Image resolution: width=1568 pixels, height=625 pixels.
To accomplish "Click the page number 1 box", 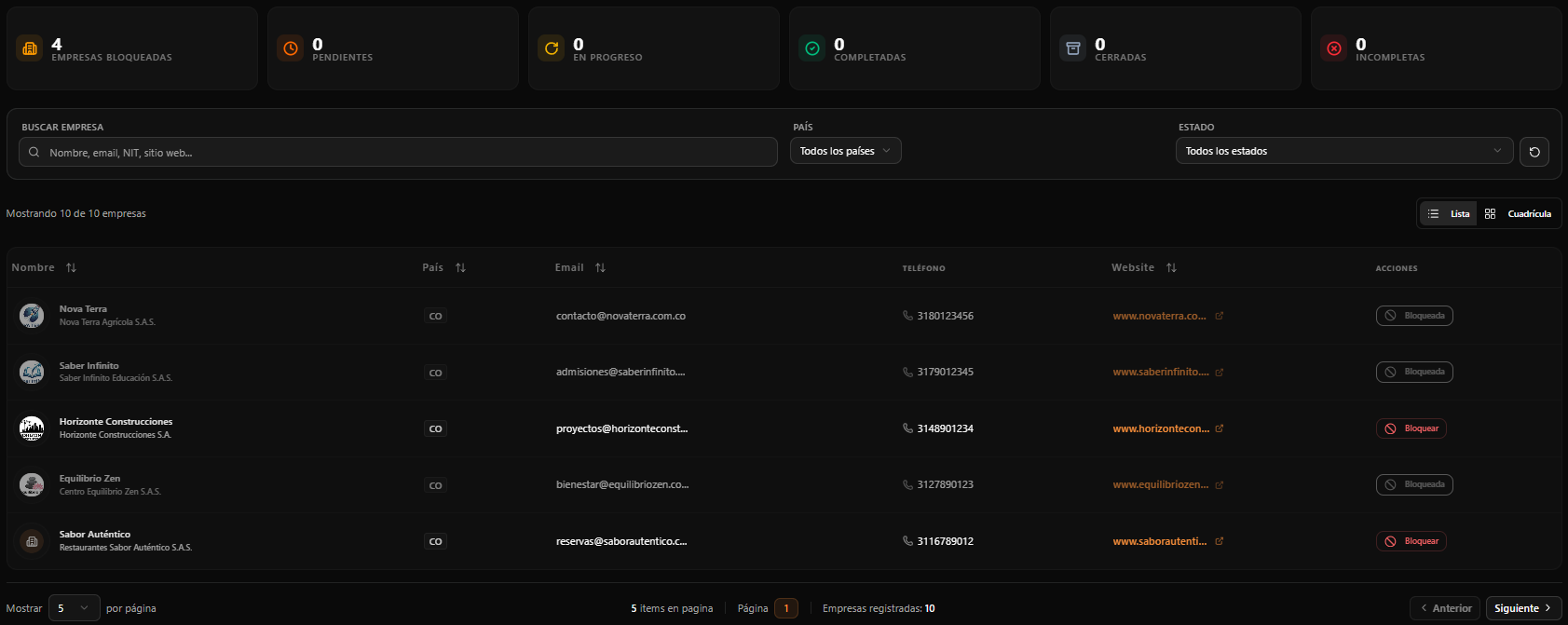I will click(786, 608).
